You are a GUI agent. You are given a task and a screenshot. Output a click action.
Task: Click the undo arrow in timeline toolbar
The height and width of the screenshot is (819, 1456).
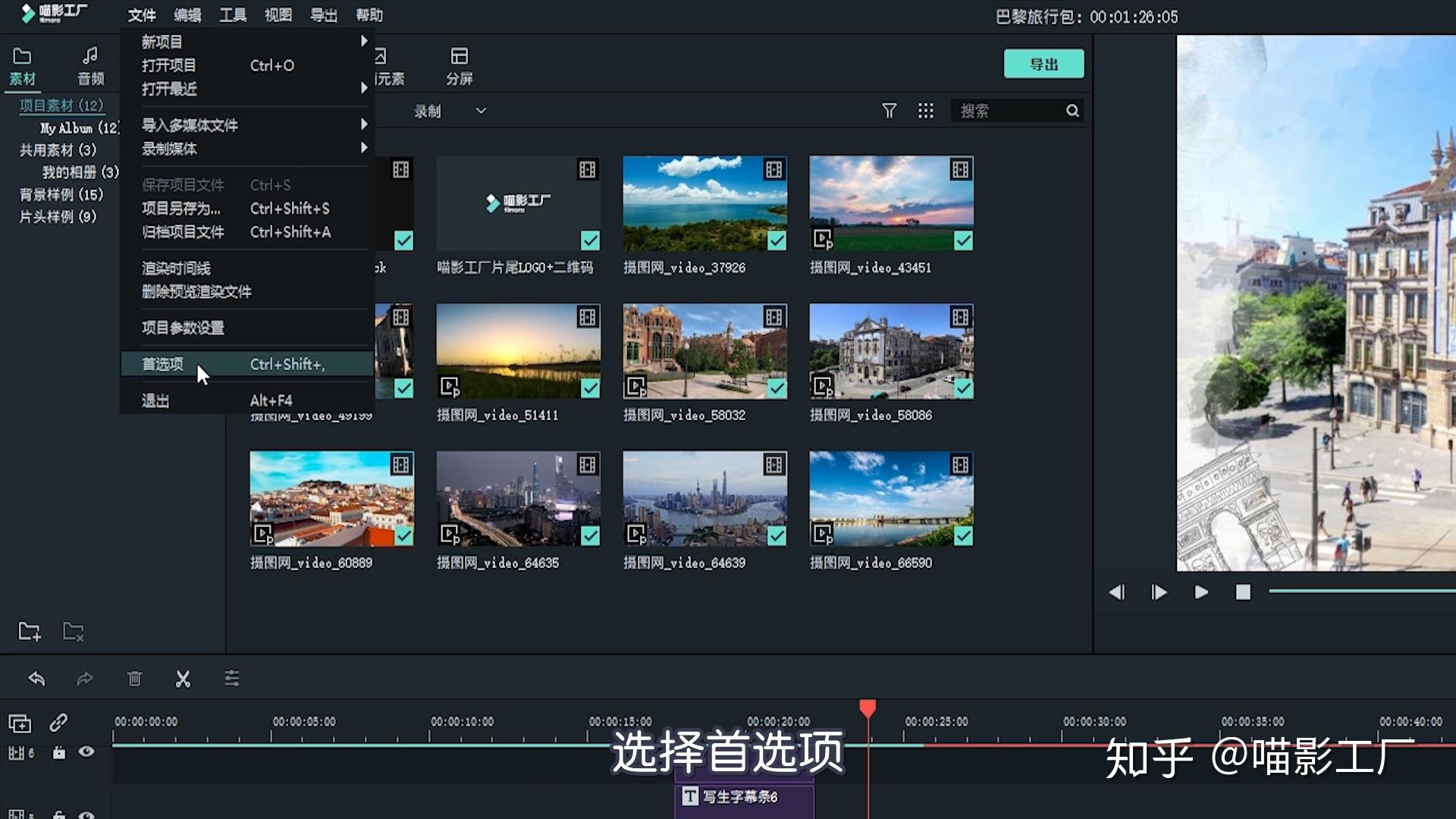coord(36,679)
